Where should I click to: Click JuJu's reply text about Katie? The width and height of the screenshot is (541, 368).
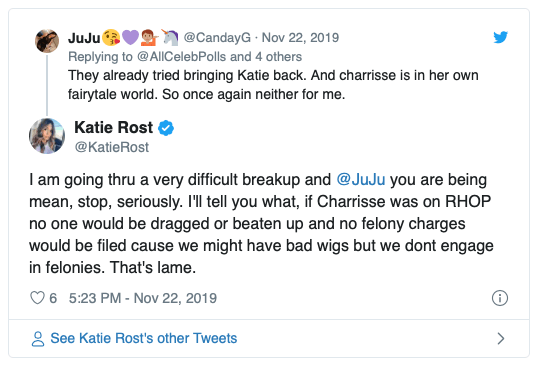coord(273,85)
